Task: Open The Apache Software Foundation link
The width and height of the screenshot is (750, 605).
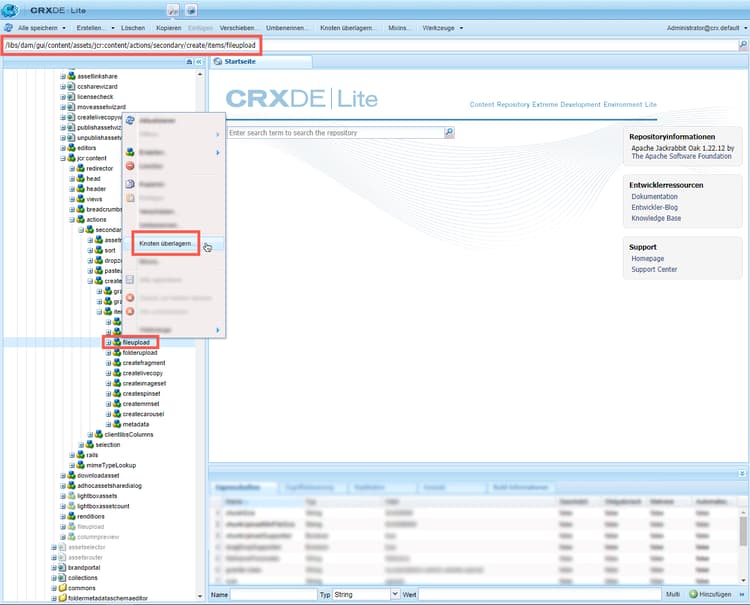Action: click(681, 156)
